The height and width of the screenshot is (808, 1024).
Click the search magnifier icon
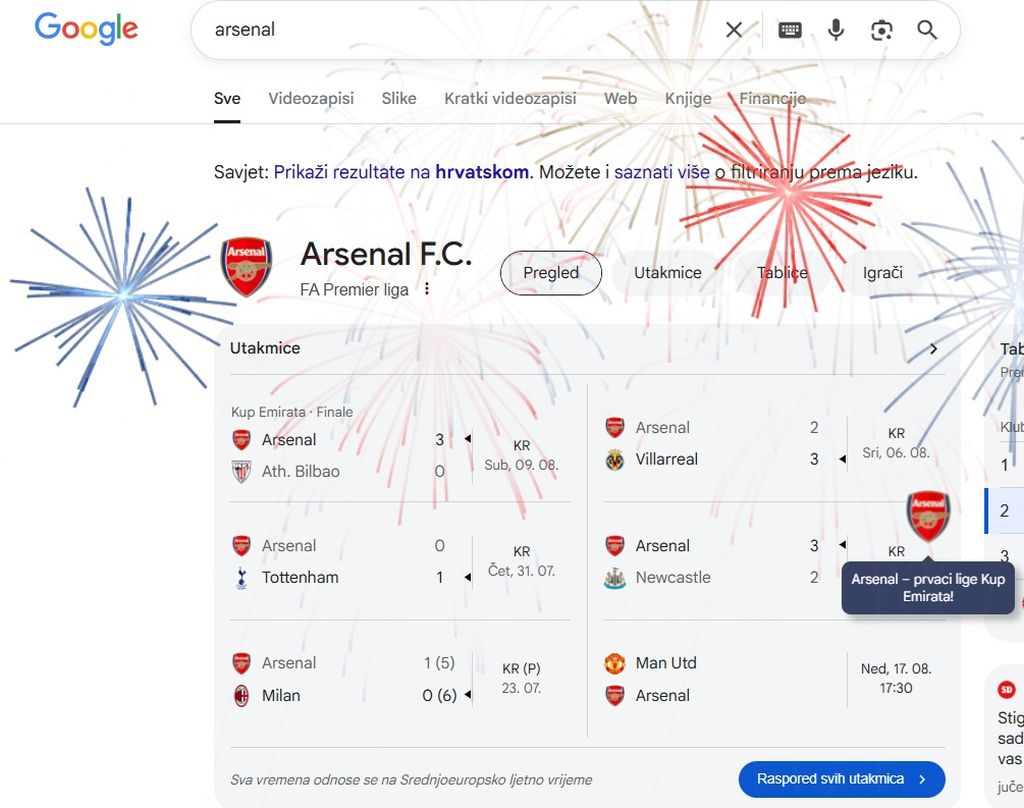926,30
